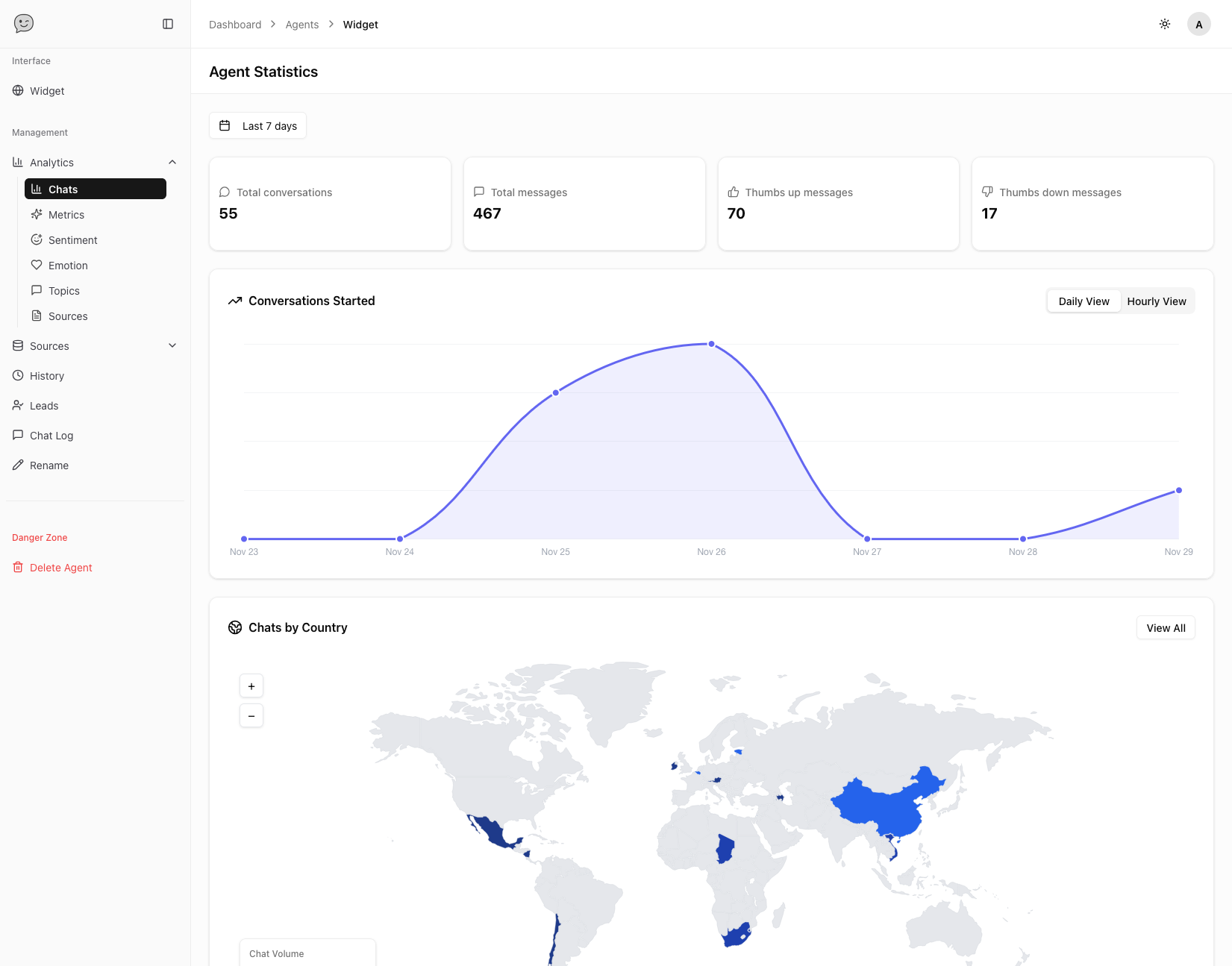Navigate to Dashboard in the breadcrumb
The width and height of the screenshot is (1232, 966).
[x=234, y=24]
